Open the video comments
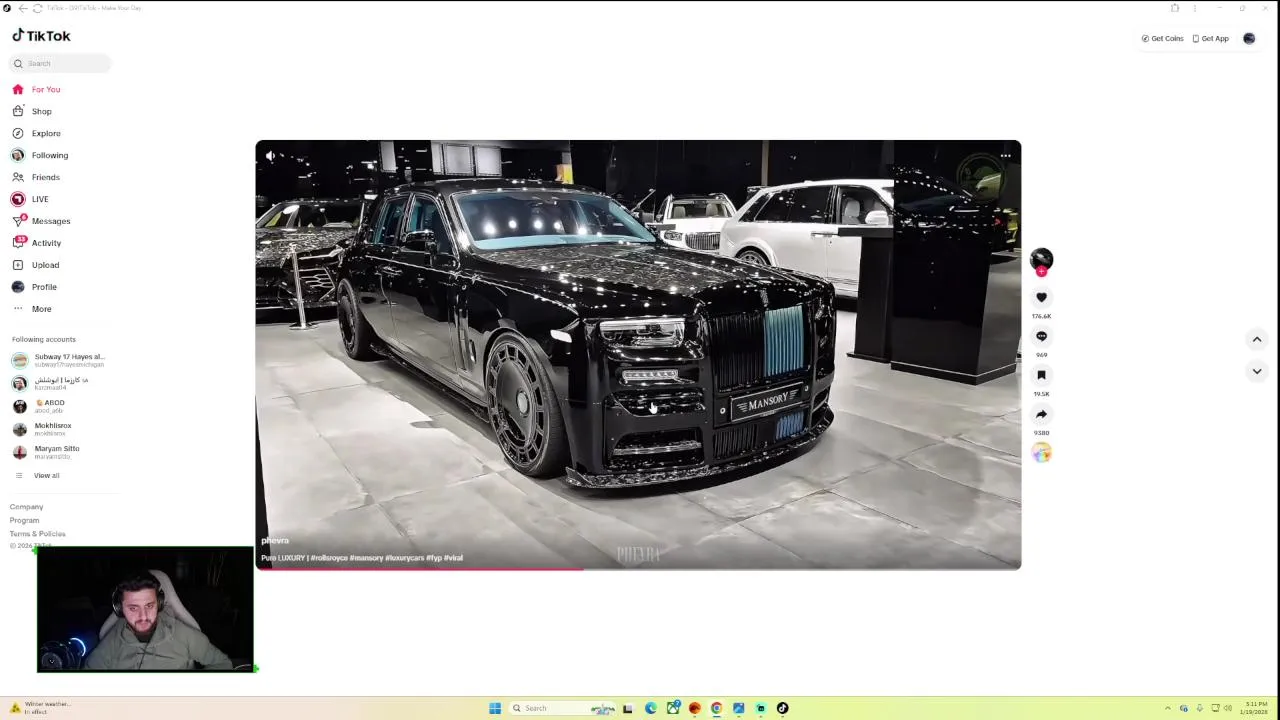This screenshot has height=720, width=1280. click(1041, 336)
